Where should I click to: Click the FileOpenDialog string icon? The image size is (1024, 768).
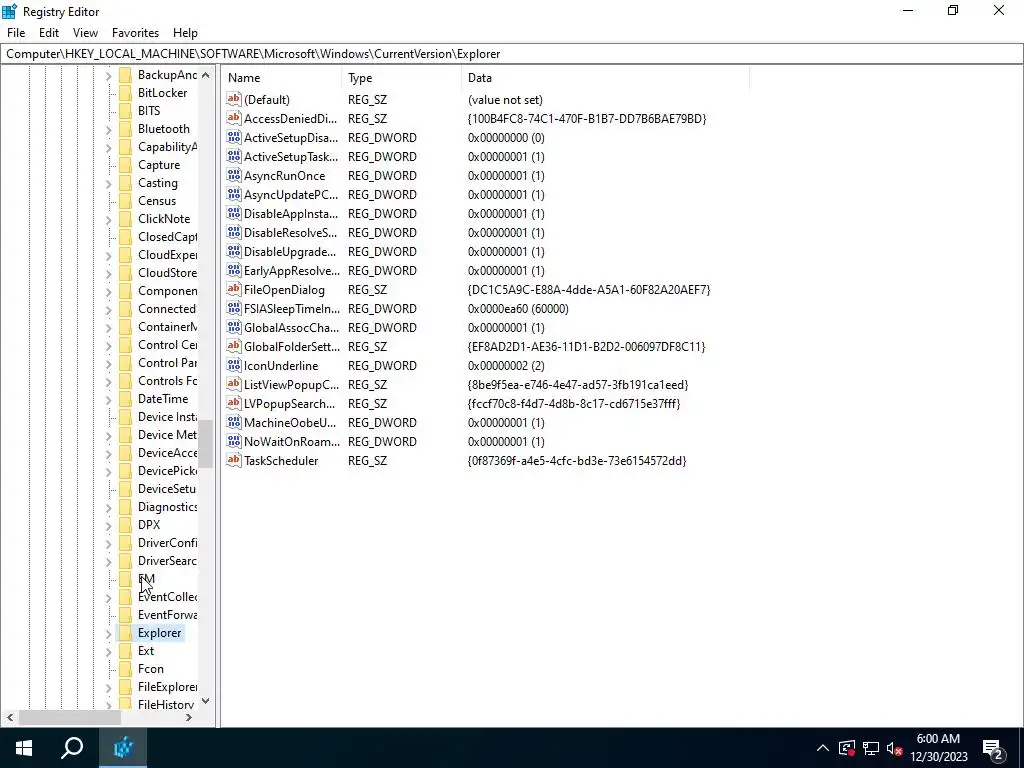point(234,289)
